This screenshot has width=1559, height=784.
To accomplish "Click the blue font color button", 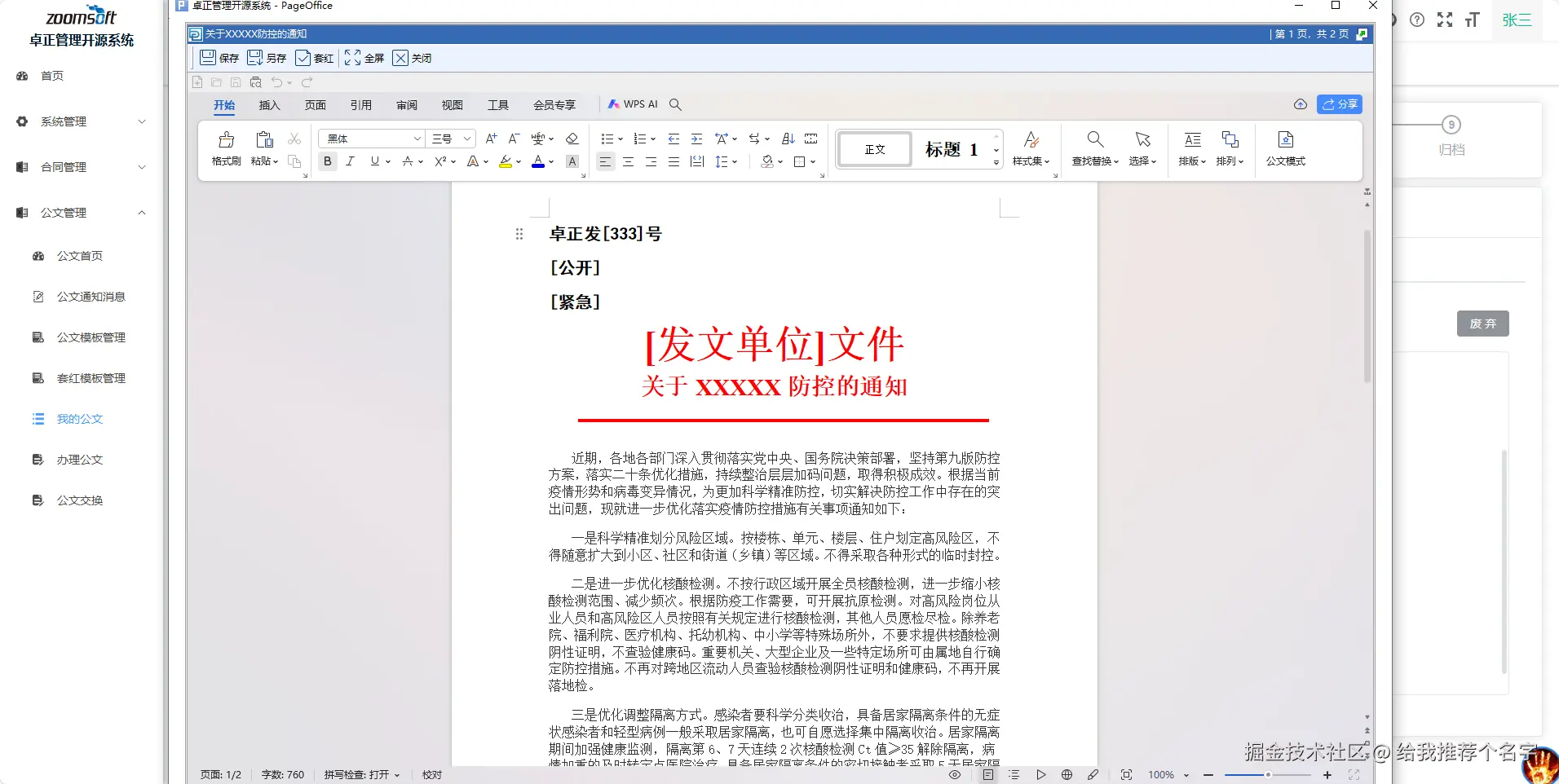I will [538, 161].
